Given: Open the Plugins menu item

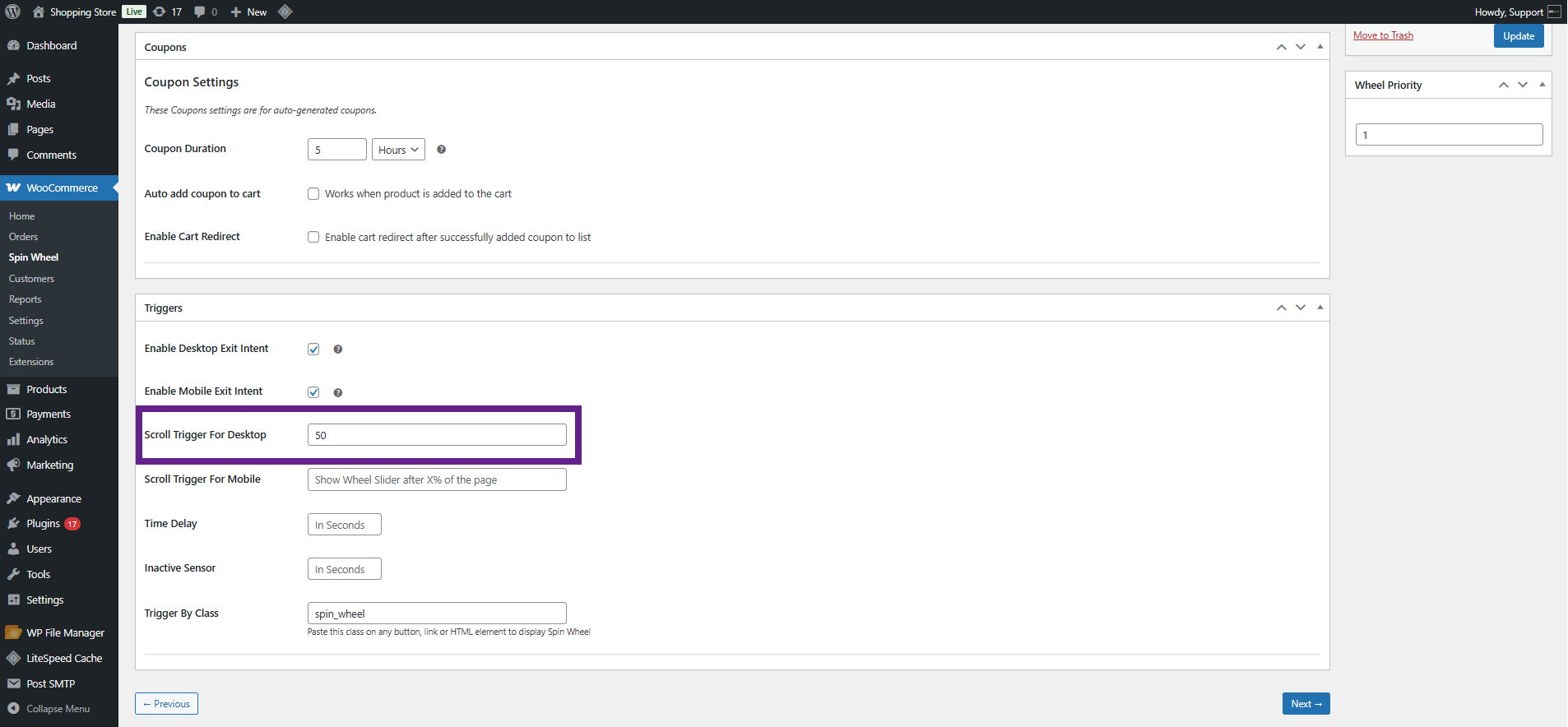Looking at the screenshot, I should (43, 524).
